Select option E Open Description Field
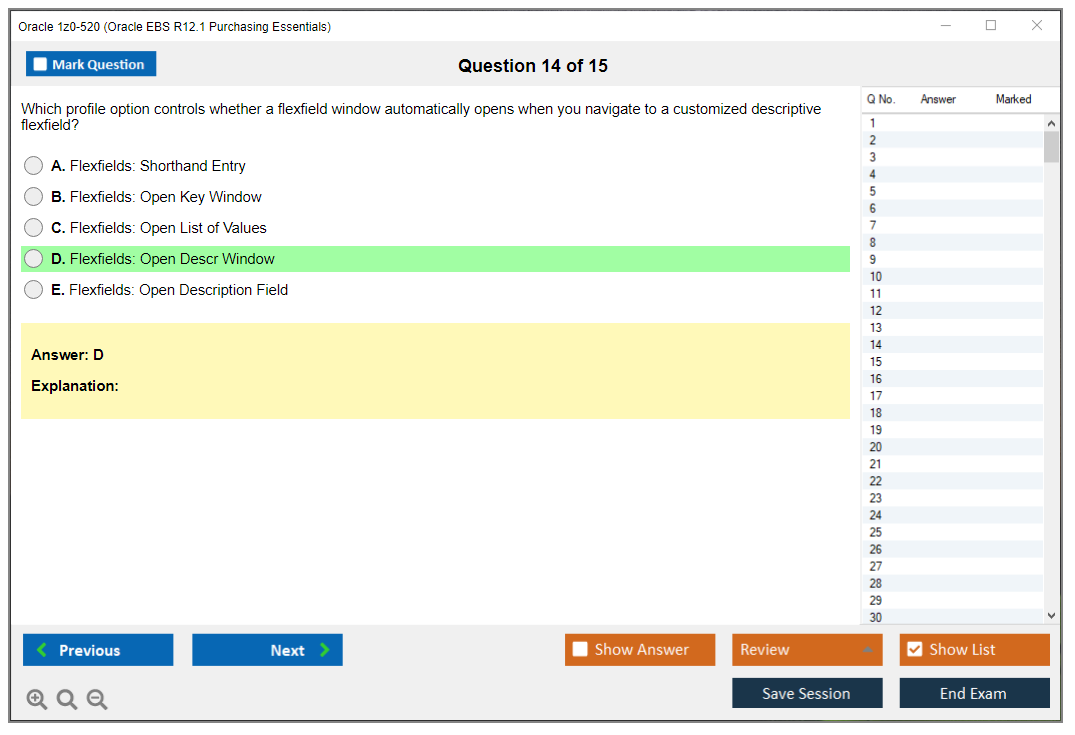The height and width of the screenshot is (735, 1075). pos(34,290)
